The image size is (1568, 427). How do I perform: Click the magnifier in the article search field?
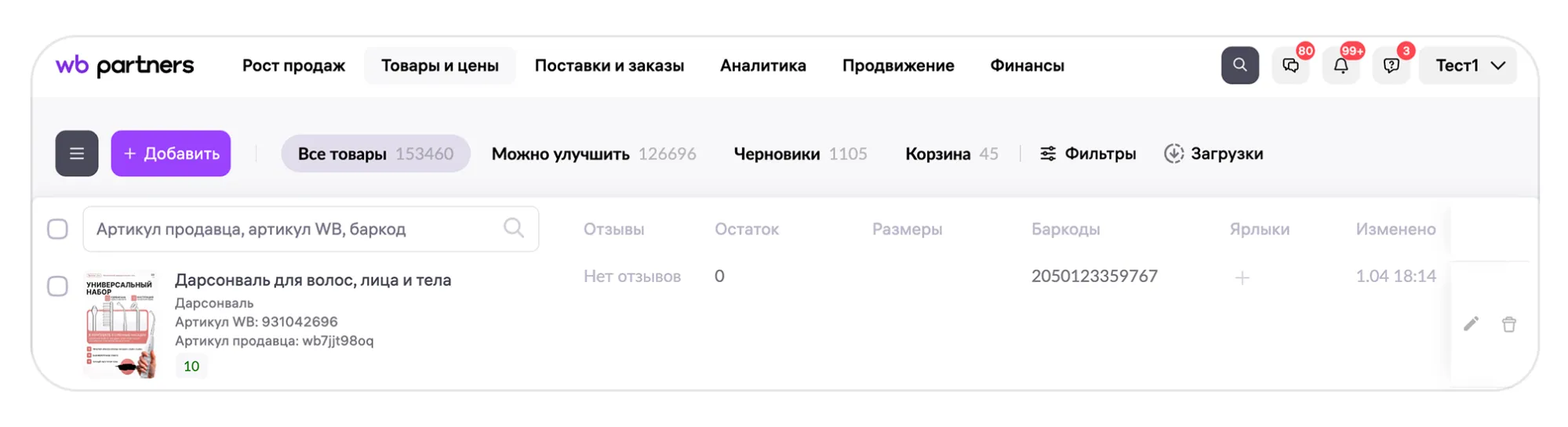click(514, 228)
